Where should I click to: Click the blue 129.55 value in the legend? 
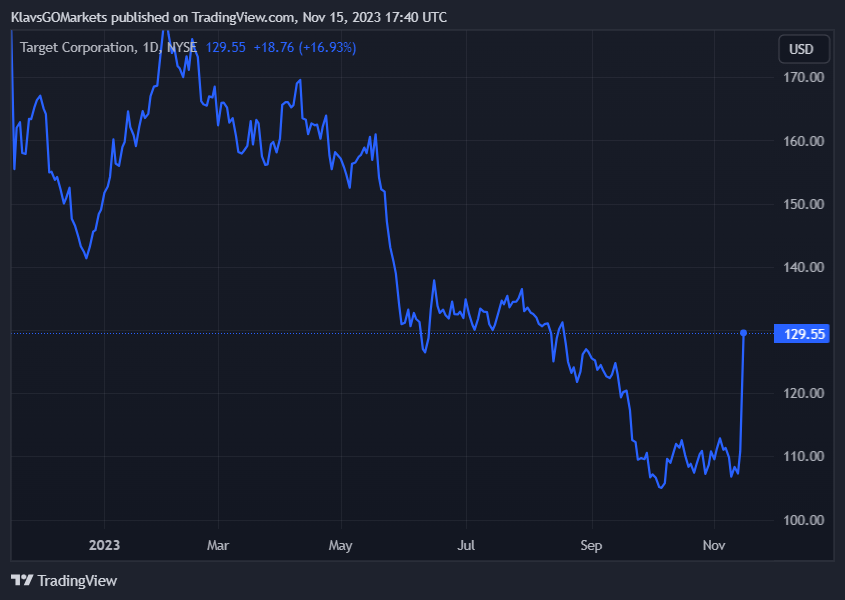(x=226, y=47)
